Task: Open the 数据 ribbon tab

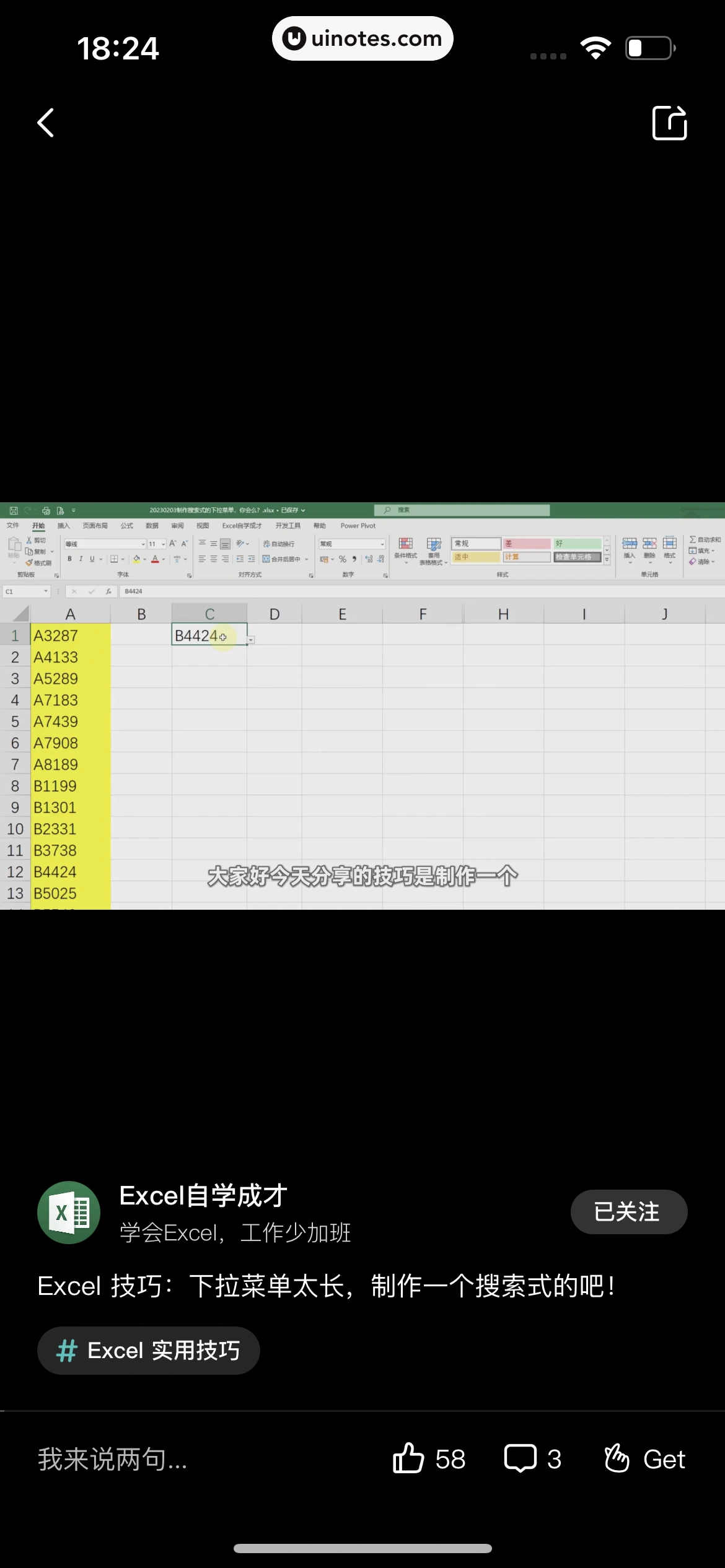Action: click(152, 526)
